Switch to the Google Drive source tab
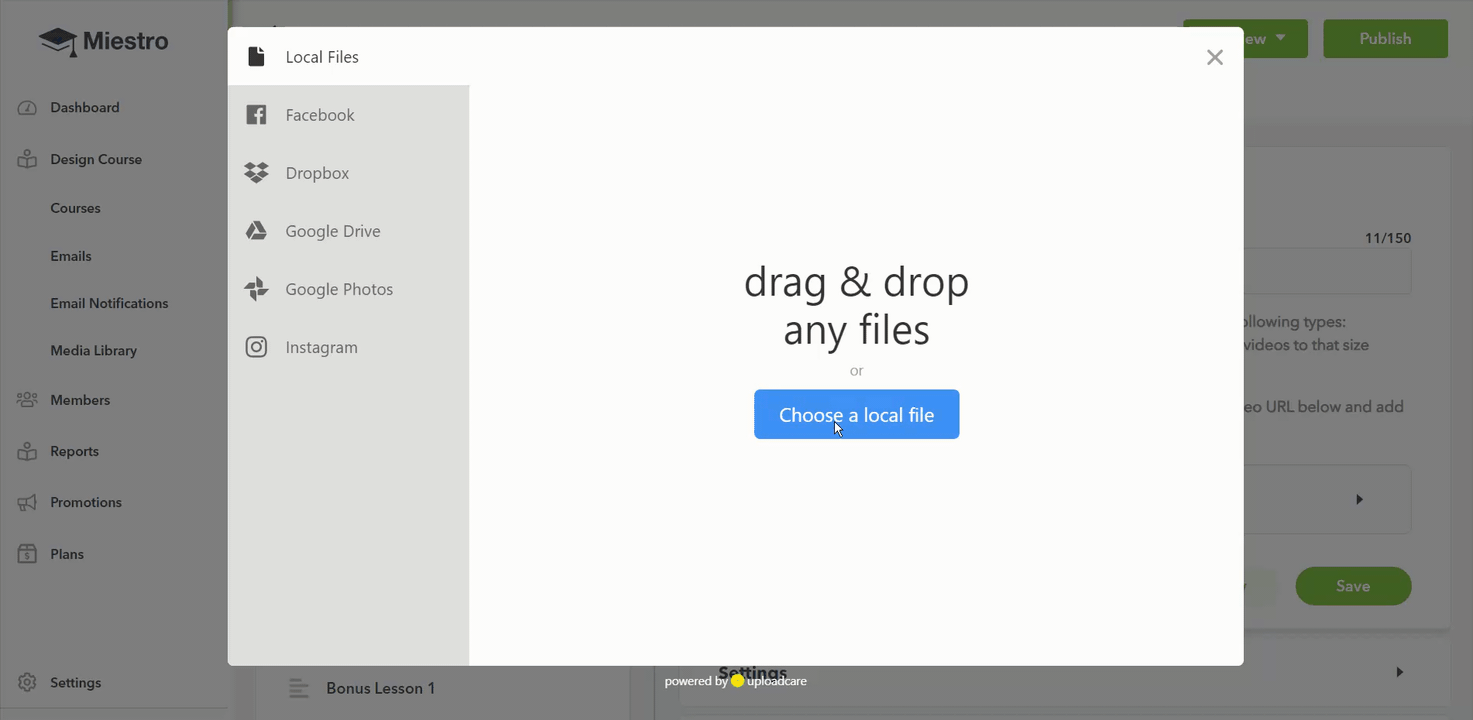Image resolution: width=1473 pixels, height=720 pixels. pos(348,231)
